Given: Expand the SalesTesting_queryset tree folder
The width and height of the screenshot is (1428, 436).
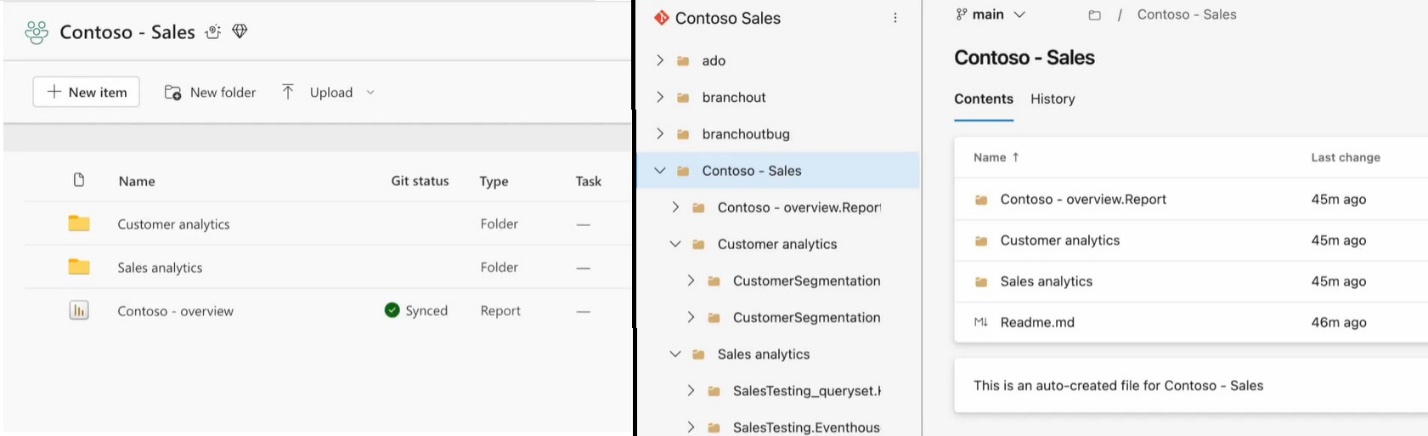Looking at the screenshot, I should [x=691, y=391].
